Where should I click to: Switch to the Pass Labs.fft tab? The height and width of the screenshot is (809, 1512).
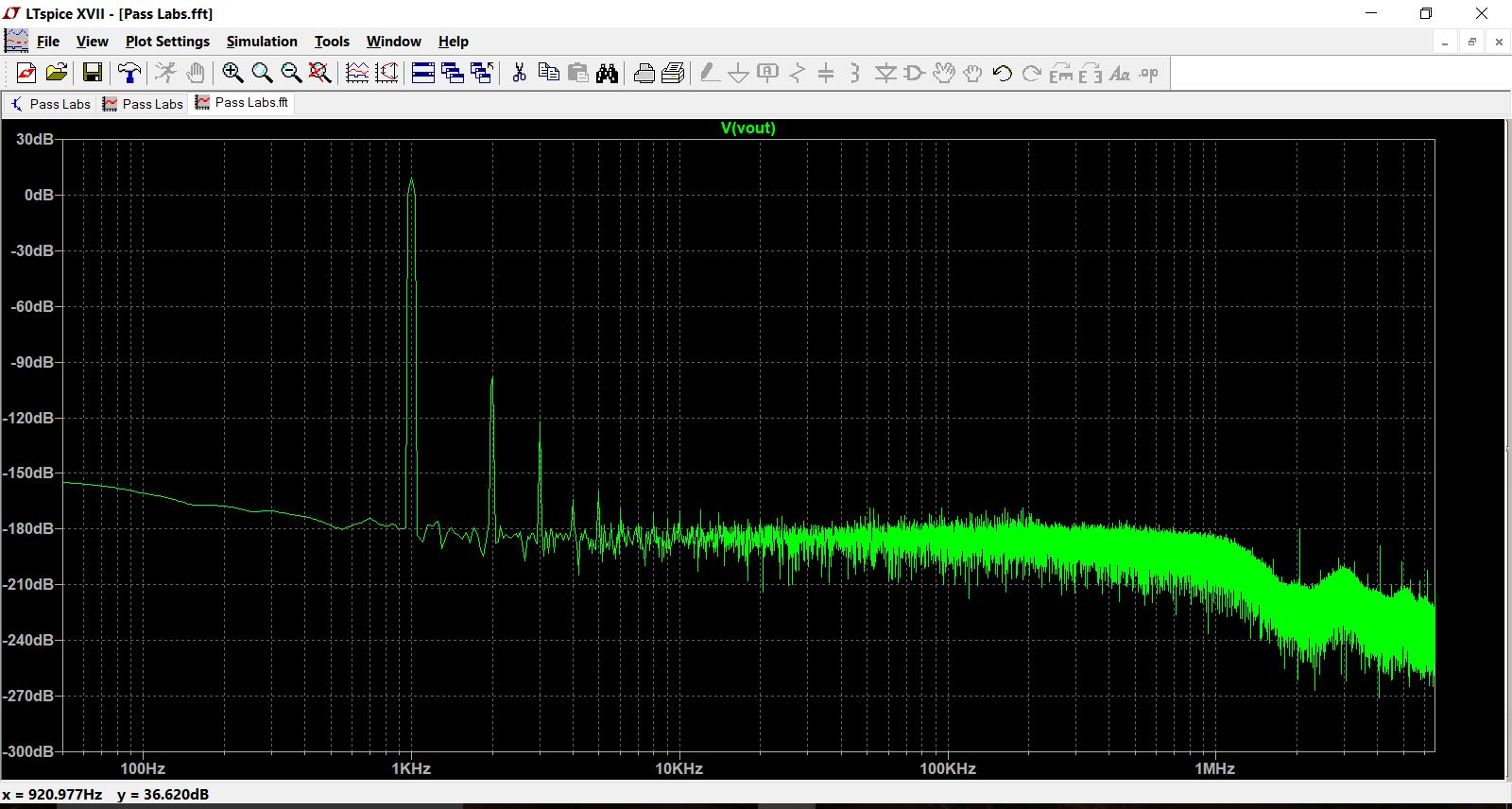tap(244, 102)
